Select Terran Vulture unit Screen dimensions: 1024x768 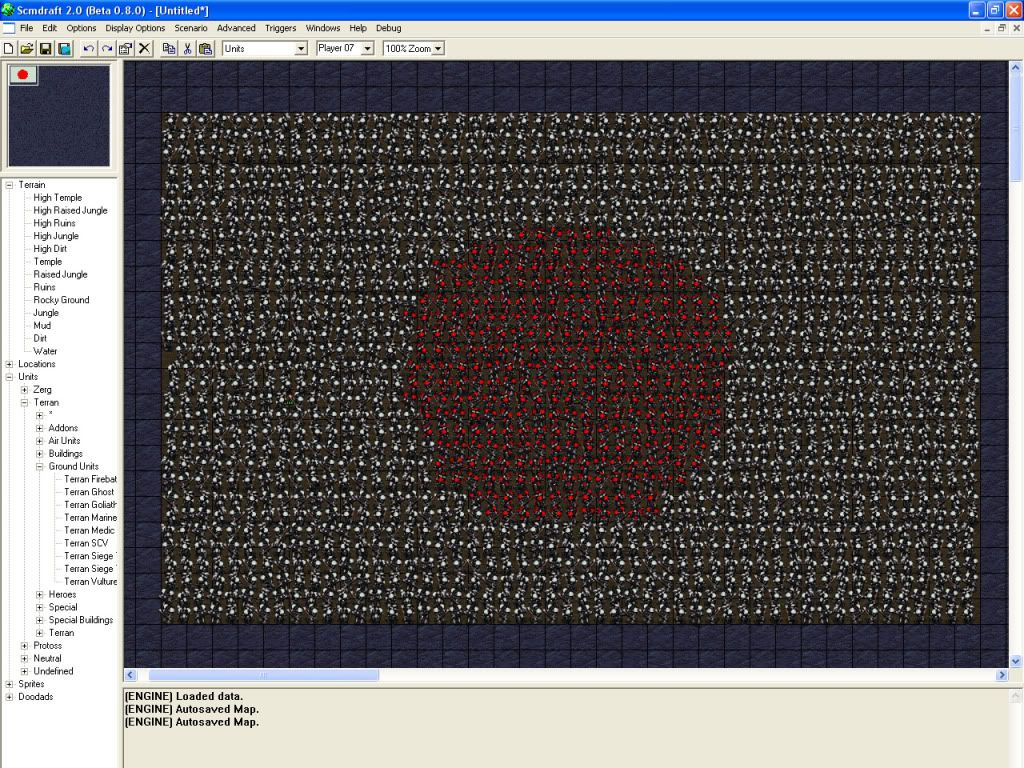pos(90,581)
